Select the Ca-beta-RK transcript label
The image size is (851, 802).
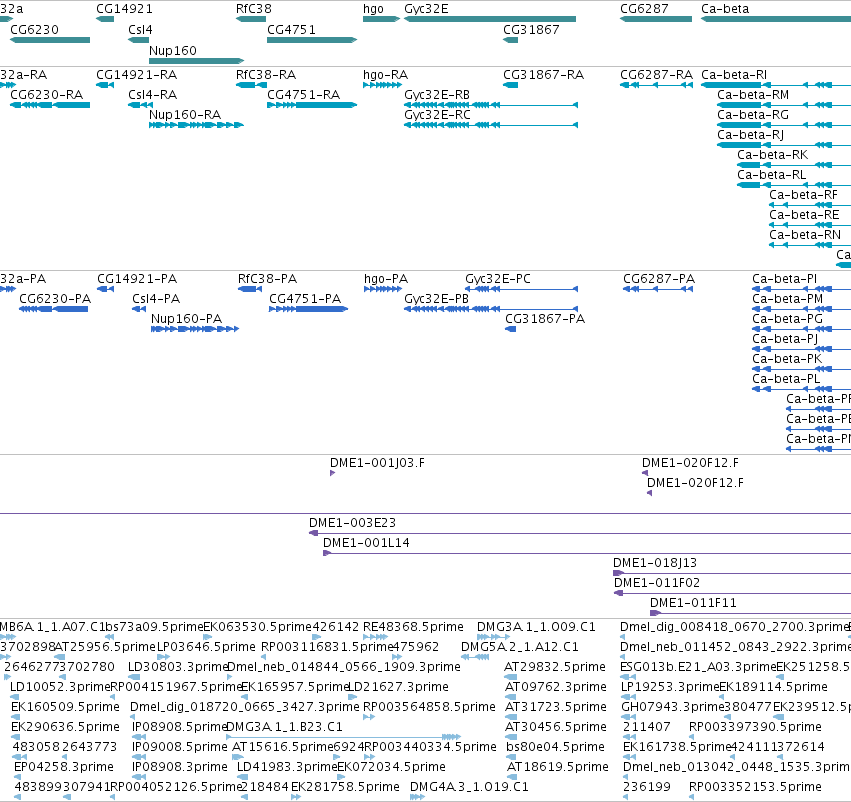(772, 155)
